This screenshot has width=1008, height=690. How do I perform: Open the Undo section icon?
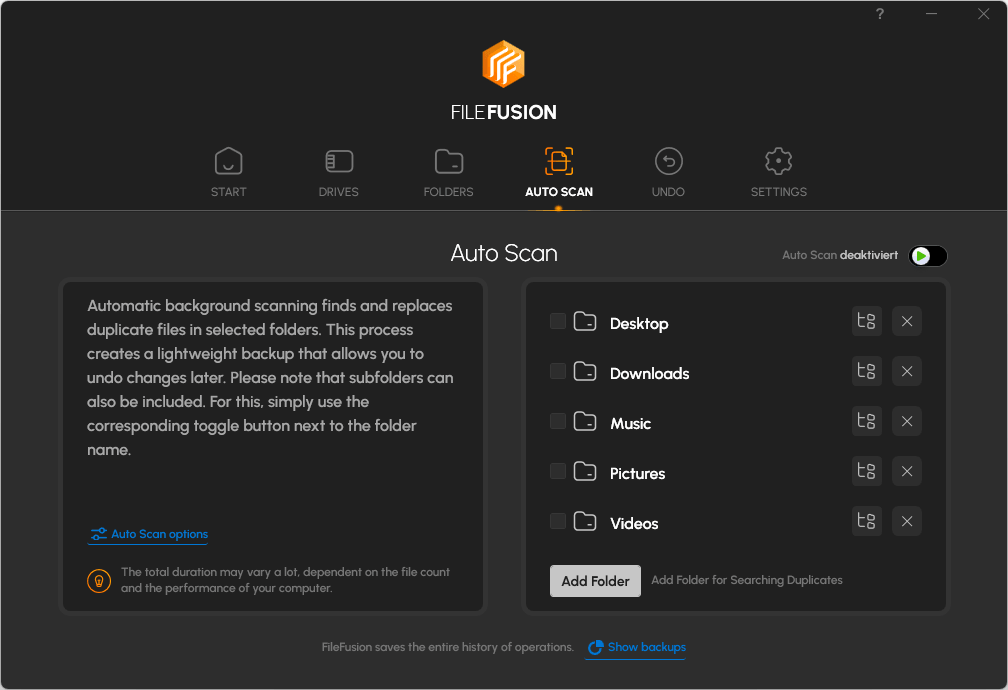[668, 161]
